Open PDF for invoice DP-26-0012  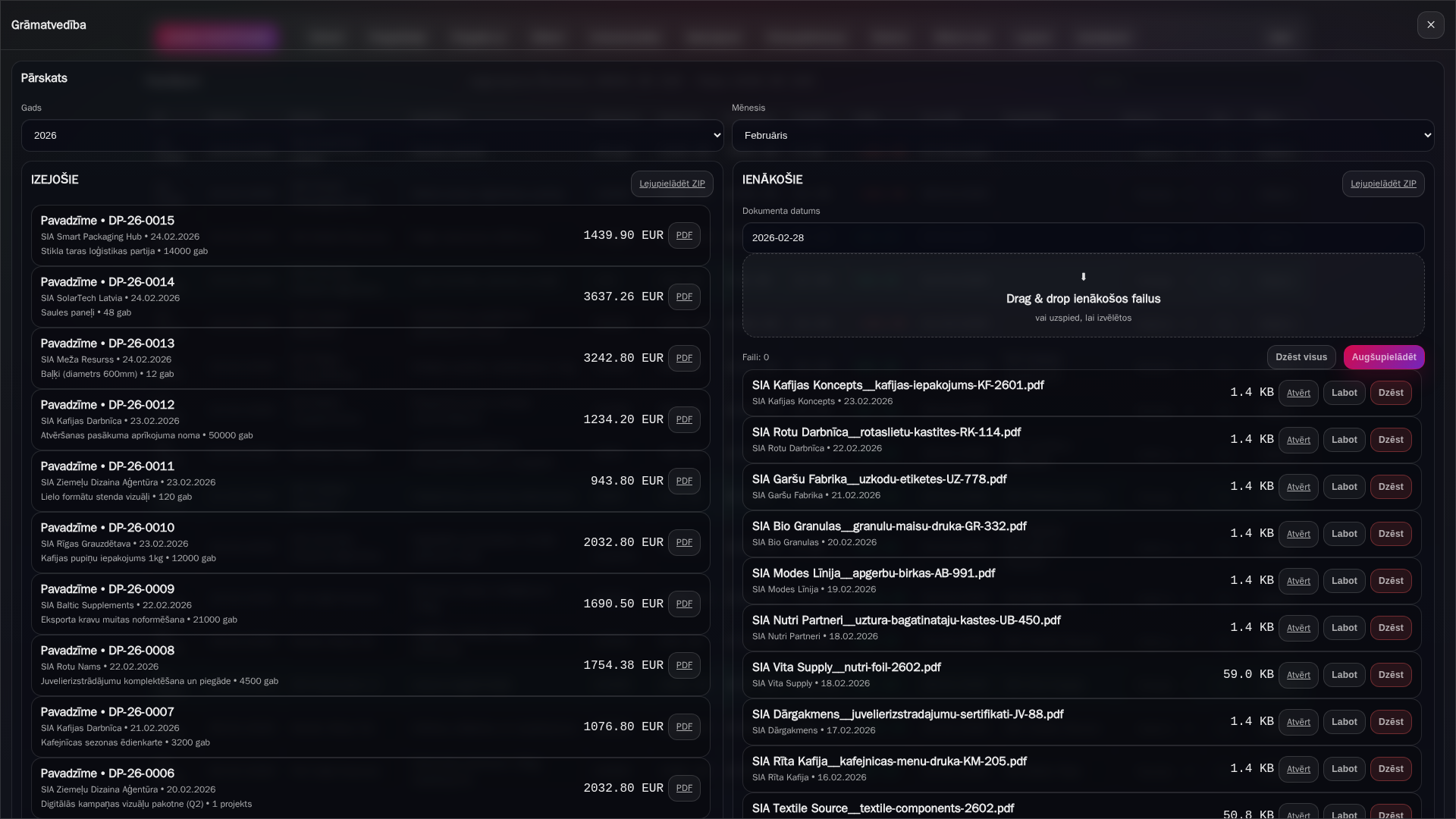point(683,420)
